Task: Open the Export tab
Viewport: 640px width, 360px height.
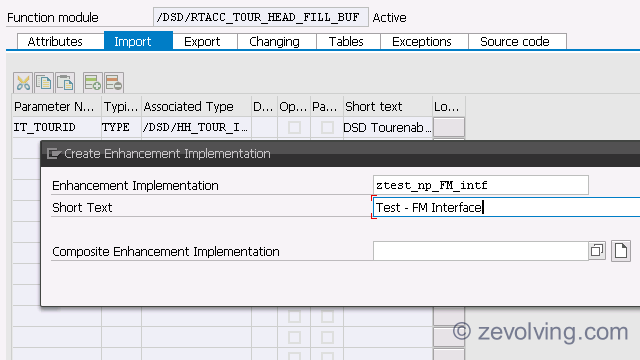Action: (x=202, y=42)
